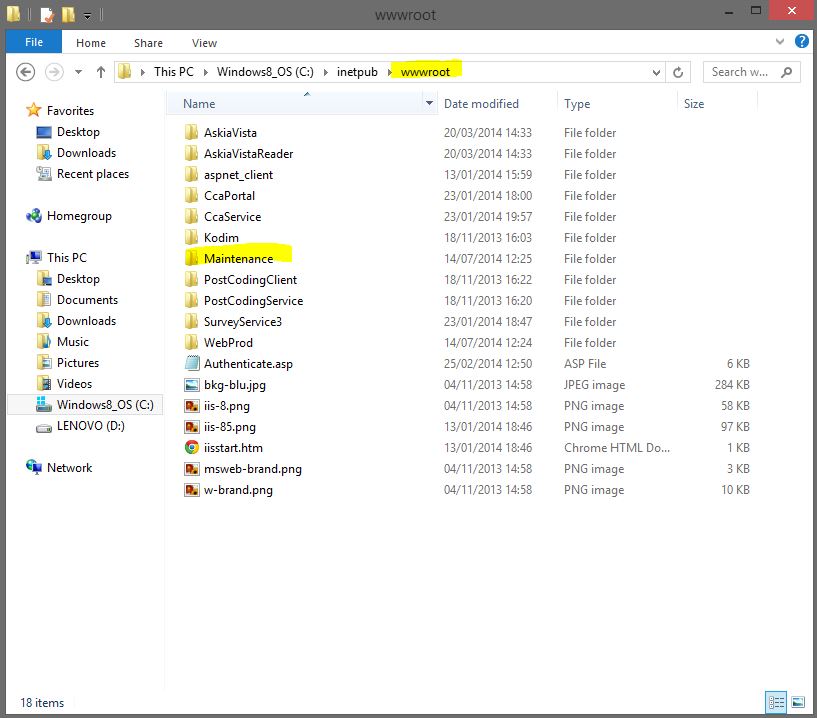
Task: Select Network in the navigation pane
Action: (69, 468)
